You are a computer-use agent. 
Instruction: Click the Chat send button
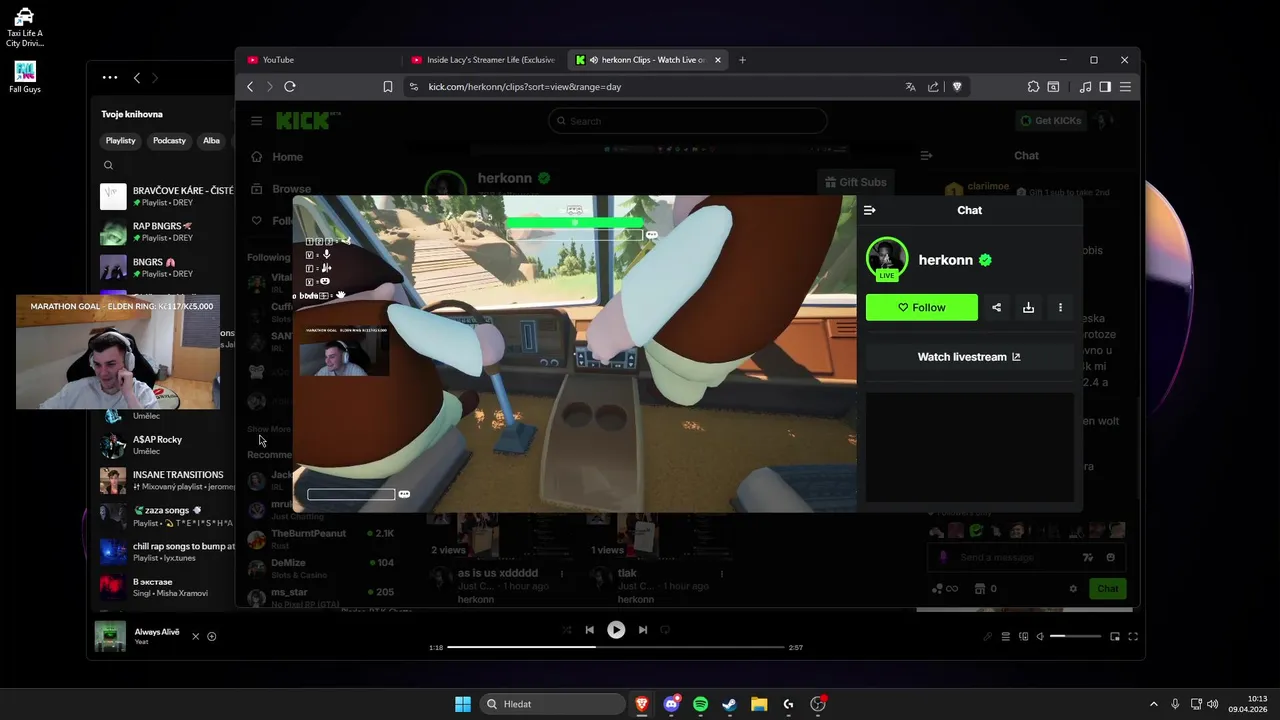(x=1108, y=589)
